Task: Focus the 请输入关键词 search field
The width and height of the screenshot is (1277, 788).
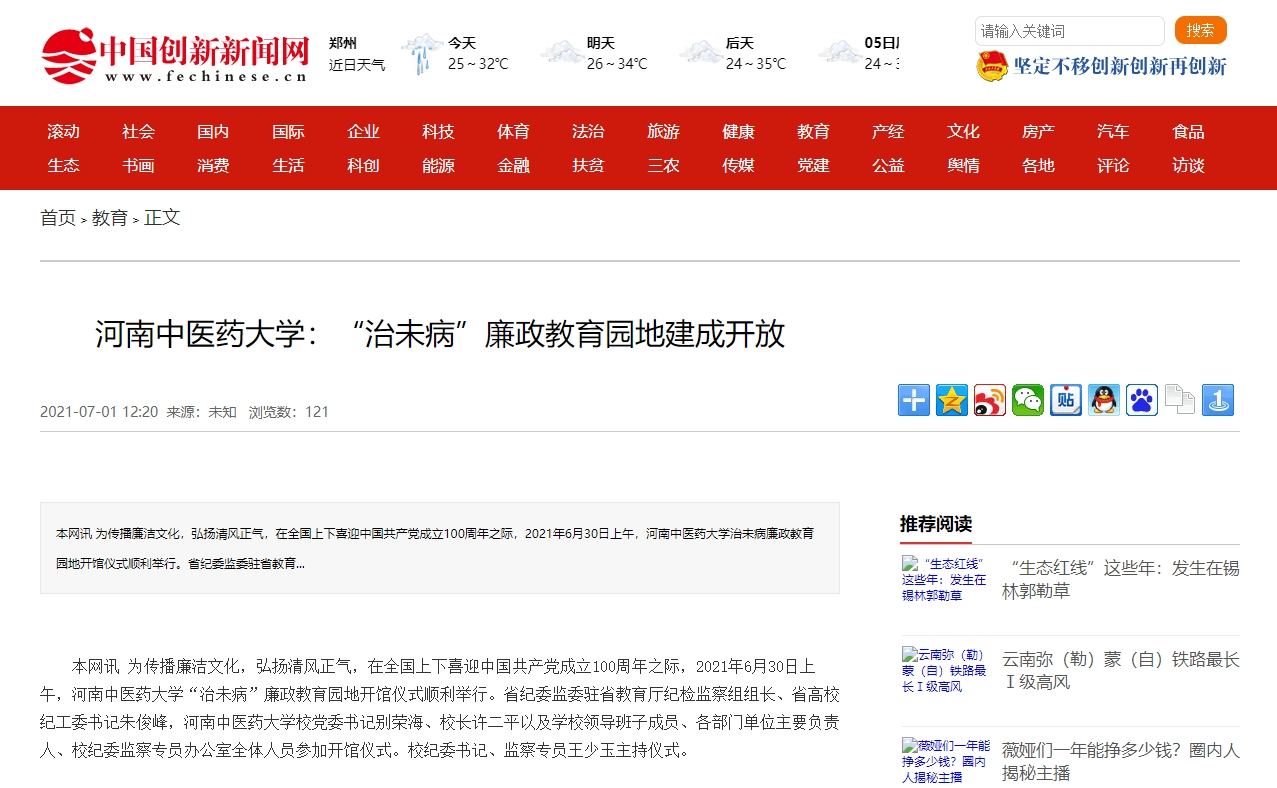Action: 1068,31
